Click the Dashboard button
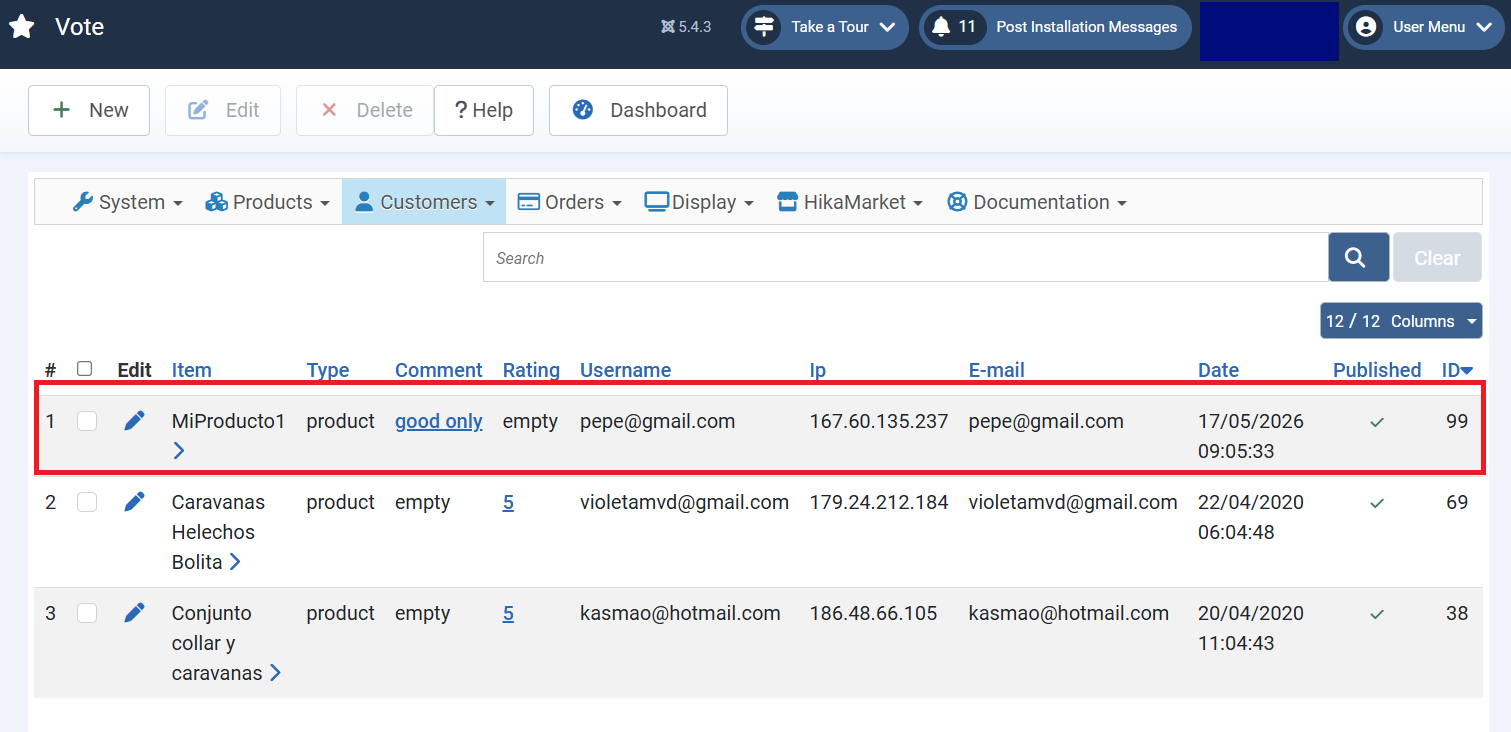Image resolution: width=1511 pixels, height=732 pixels. [638, 110]
